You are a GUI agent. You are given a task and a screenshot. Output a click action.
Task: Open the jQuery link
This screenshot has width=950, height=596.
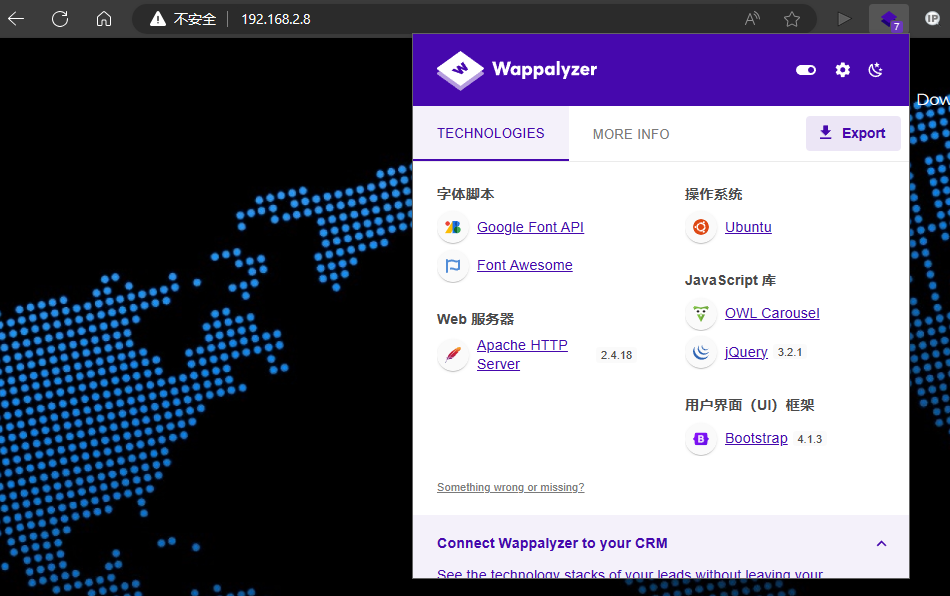click(746, 352)
